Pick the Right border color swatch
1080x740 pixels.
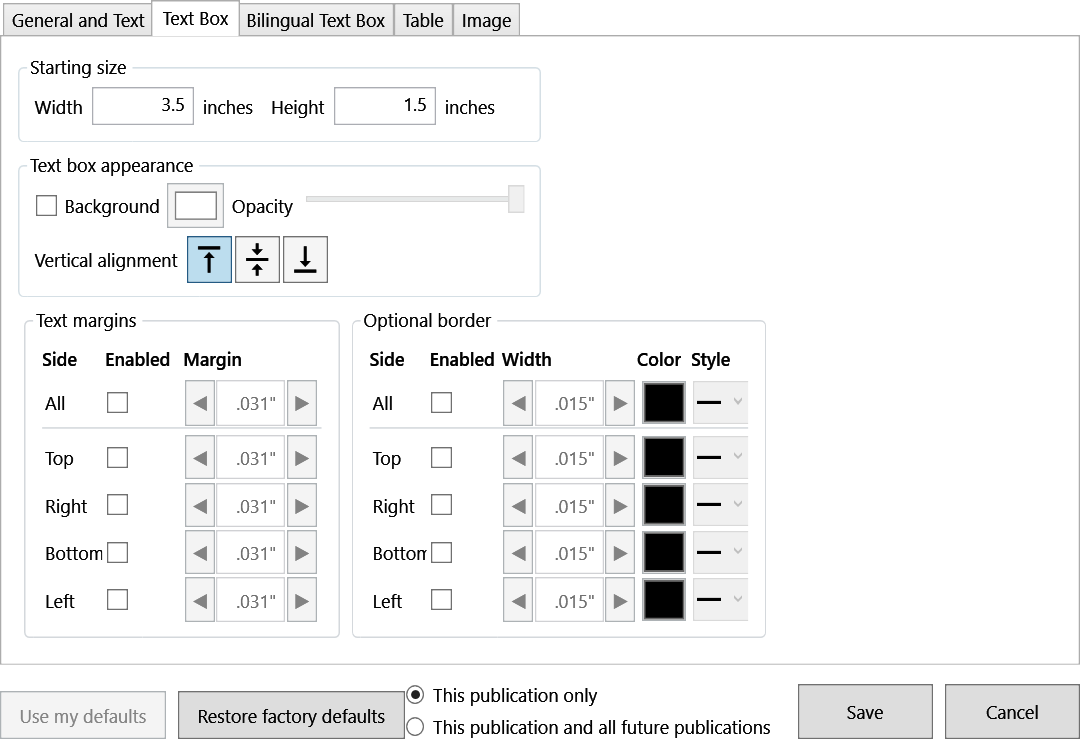coord(664,505)
